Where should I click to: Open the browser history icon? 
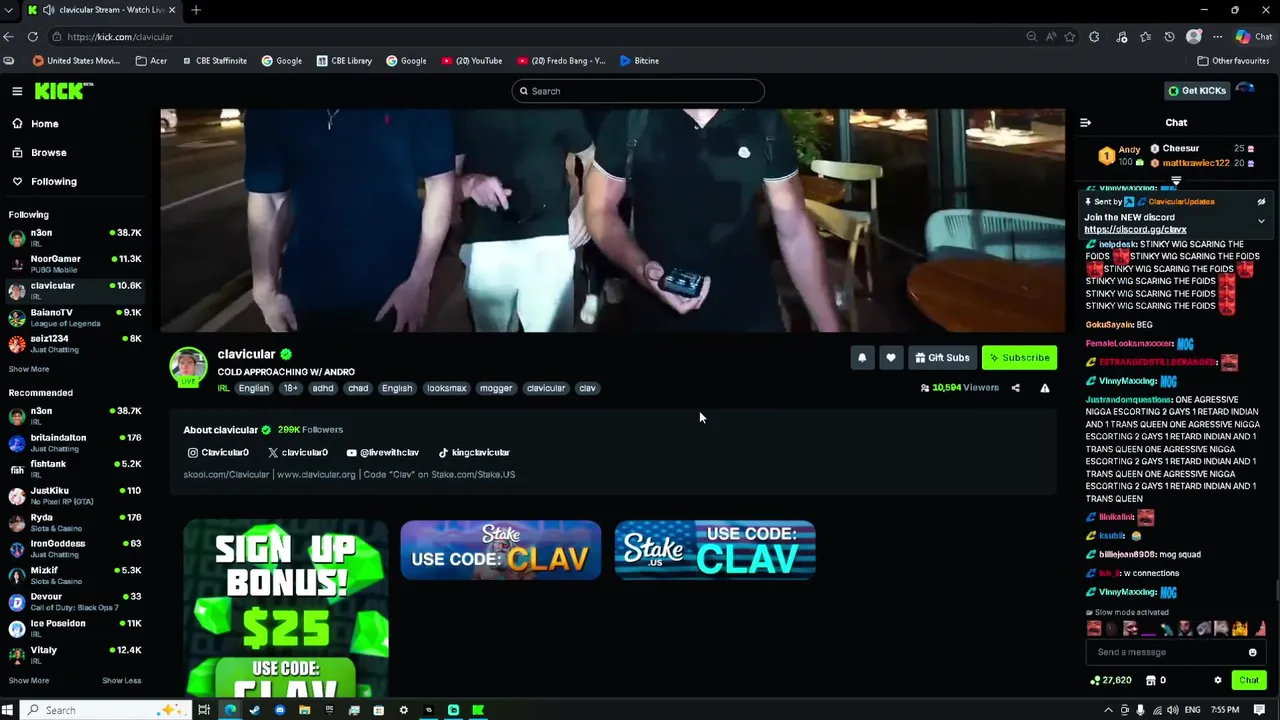(x=1169, y=37)
